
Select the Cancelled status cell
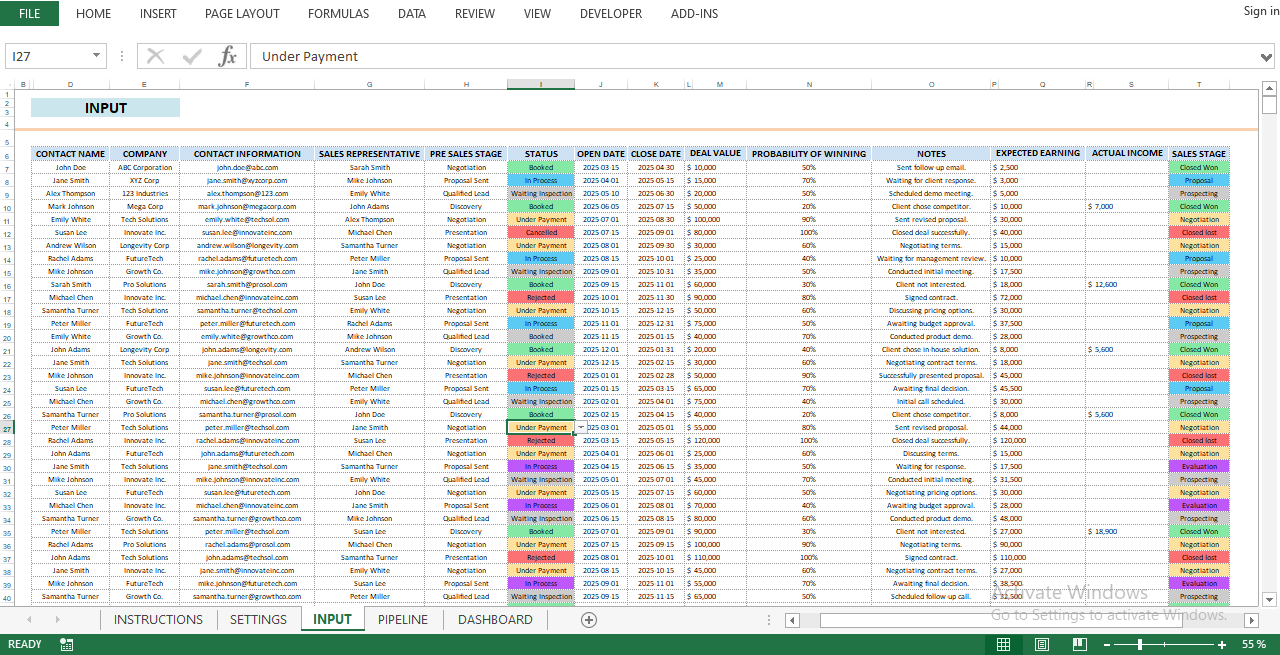coord(541,232)
